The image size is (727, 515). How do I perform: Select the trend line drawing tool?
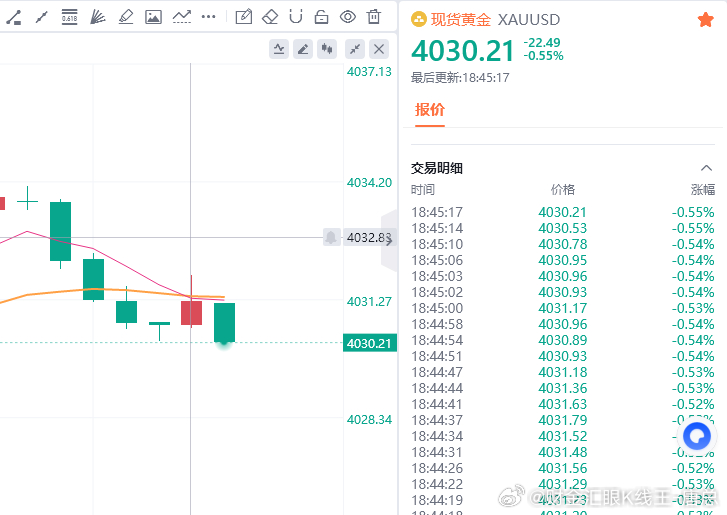click(x=13, y=17)
